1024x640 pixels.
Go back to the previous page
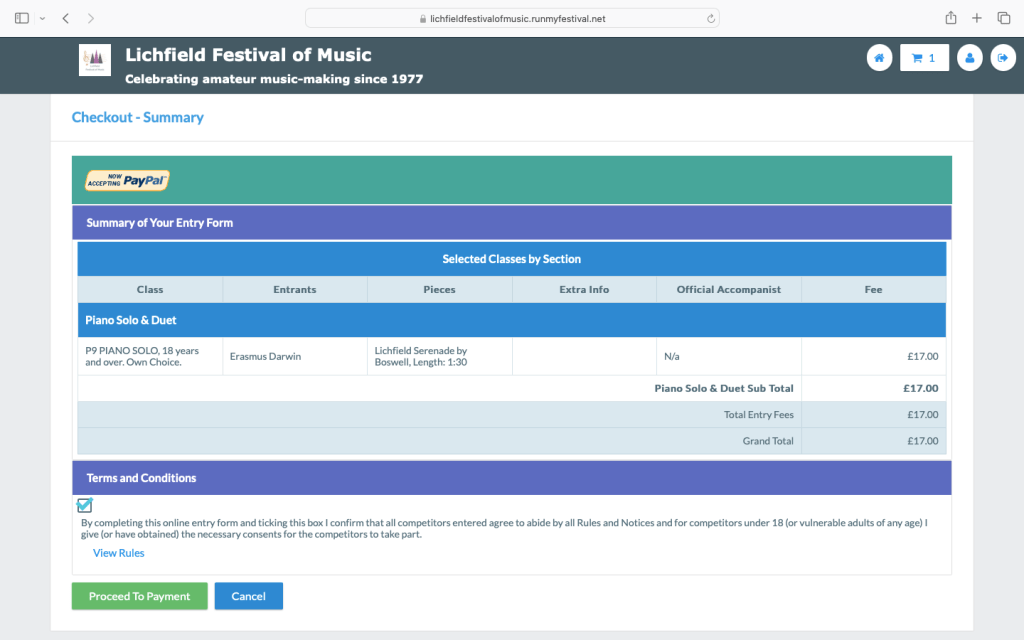66,18
